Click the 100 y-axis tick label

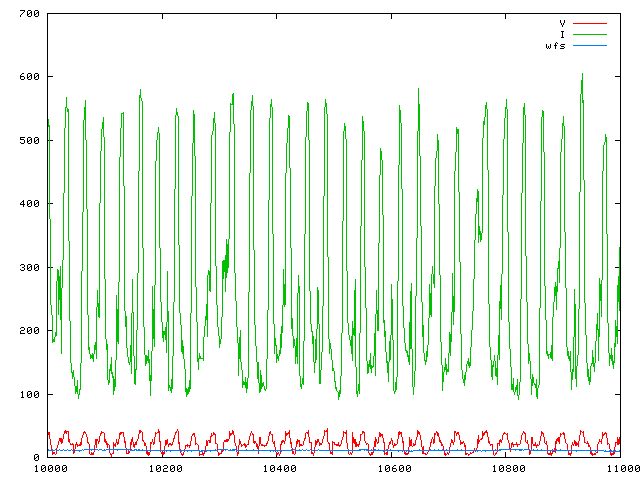click(29, 394)
